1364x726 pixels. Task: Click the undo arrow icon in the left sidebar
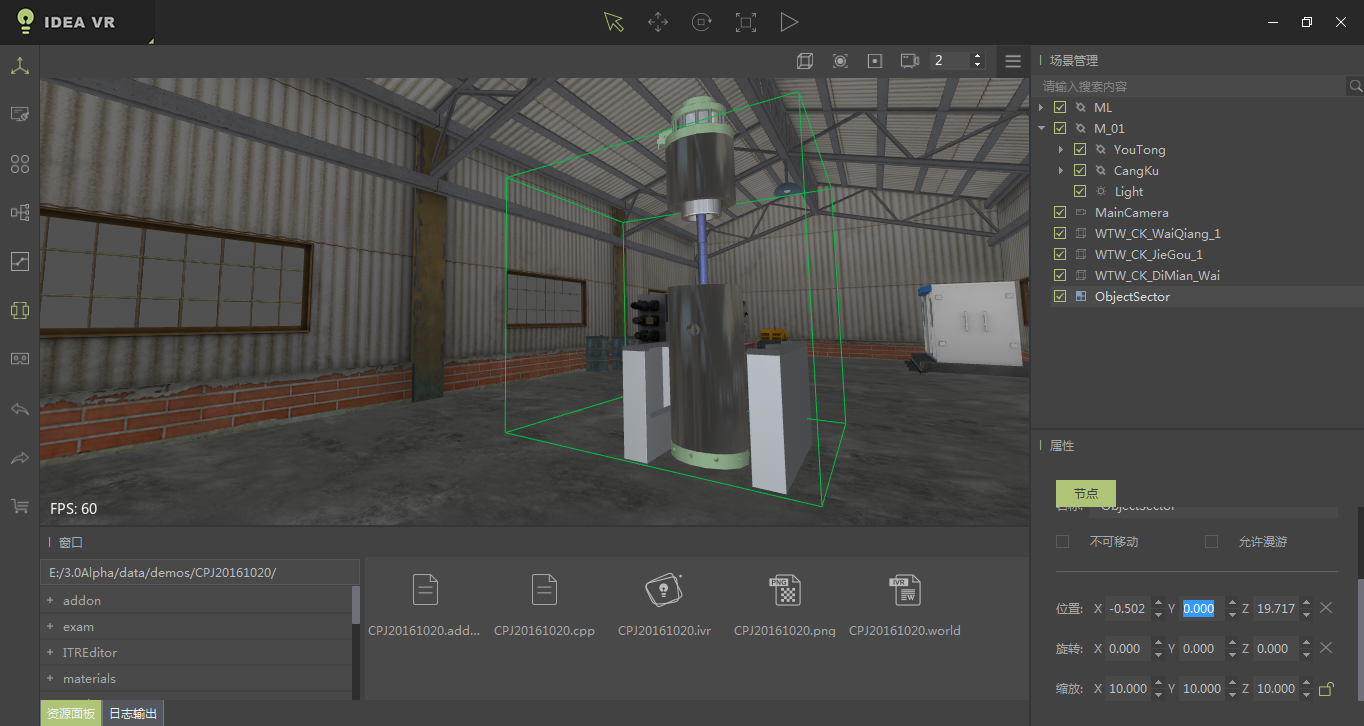19,409
